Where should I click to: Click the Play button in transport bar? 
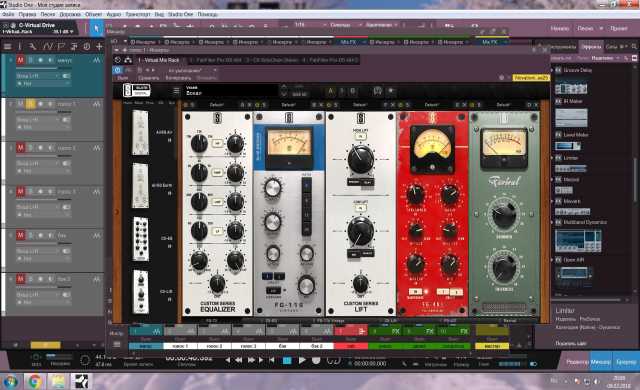coord(302,360)
